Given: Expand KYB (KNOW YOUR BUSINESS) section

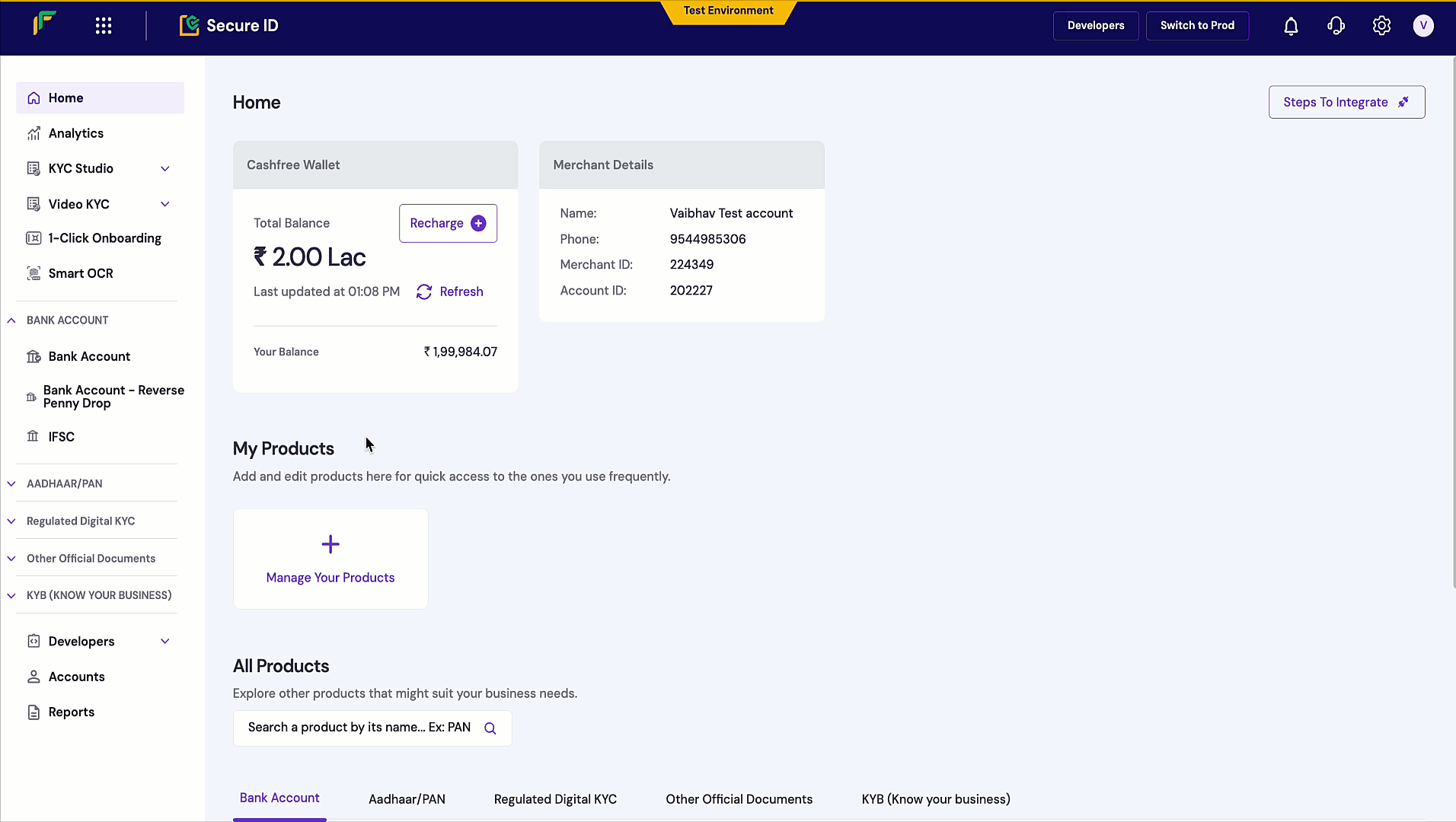Looking at the screenshot, I should pos(11,596).
